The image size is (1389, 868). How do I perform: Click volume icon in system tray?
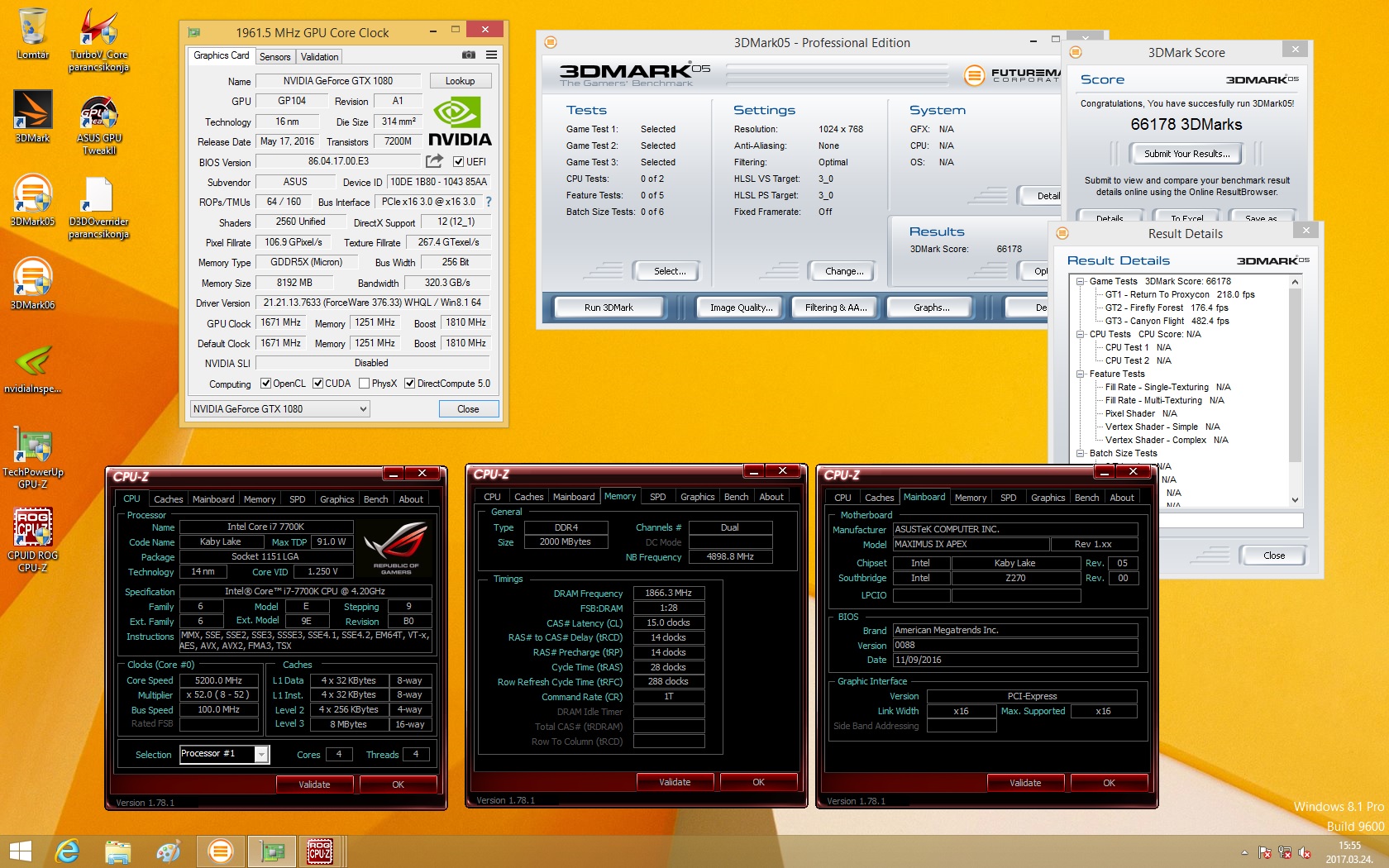click(x=1305, y=852)
